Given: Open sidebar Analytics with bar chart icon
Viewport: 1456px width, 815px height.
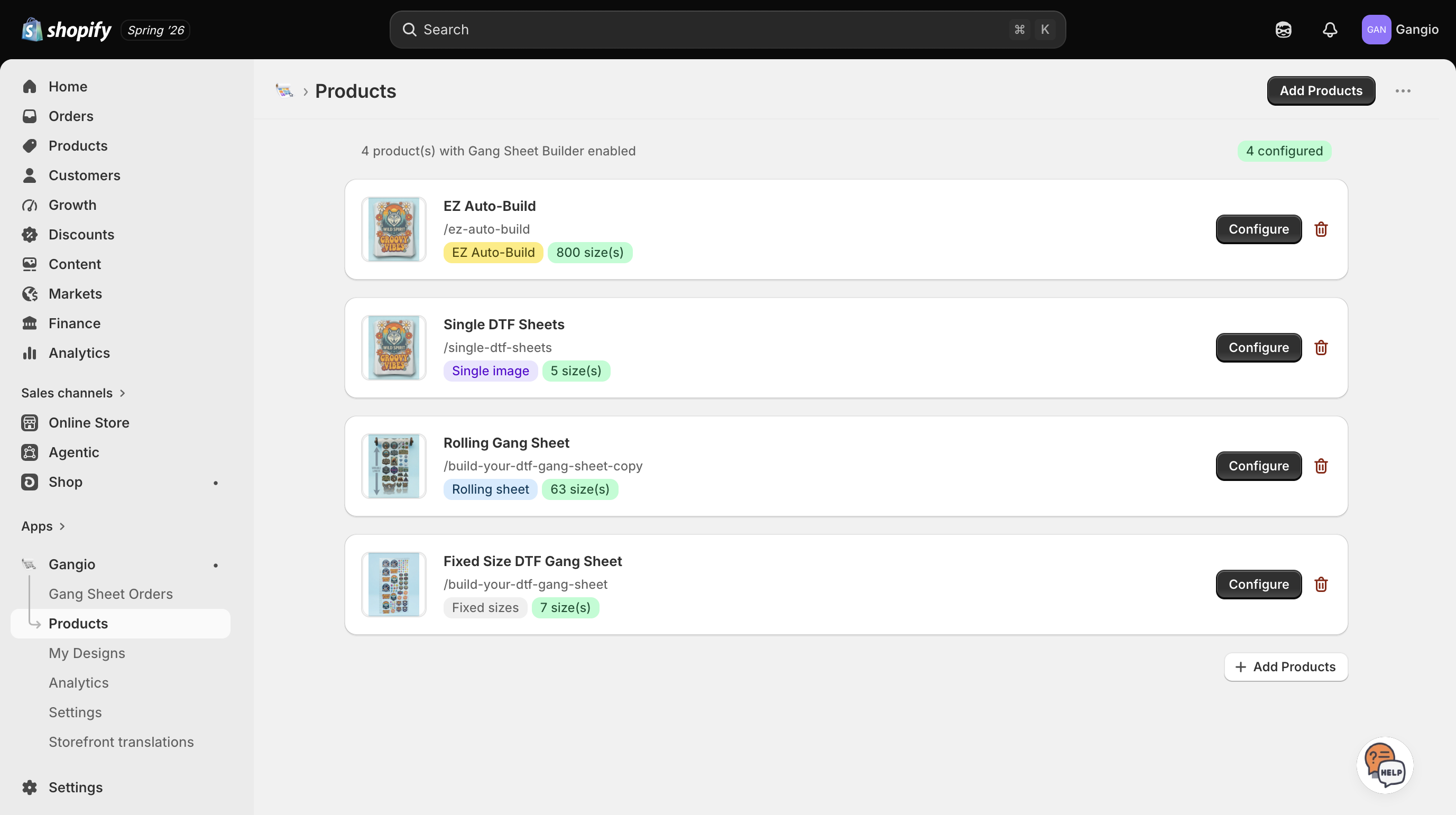Looking at the screenshot, I should [x=79, y=353].
